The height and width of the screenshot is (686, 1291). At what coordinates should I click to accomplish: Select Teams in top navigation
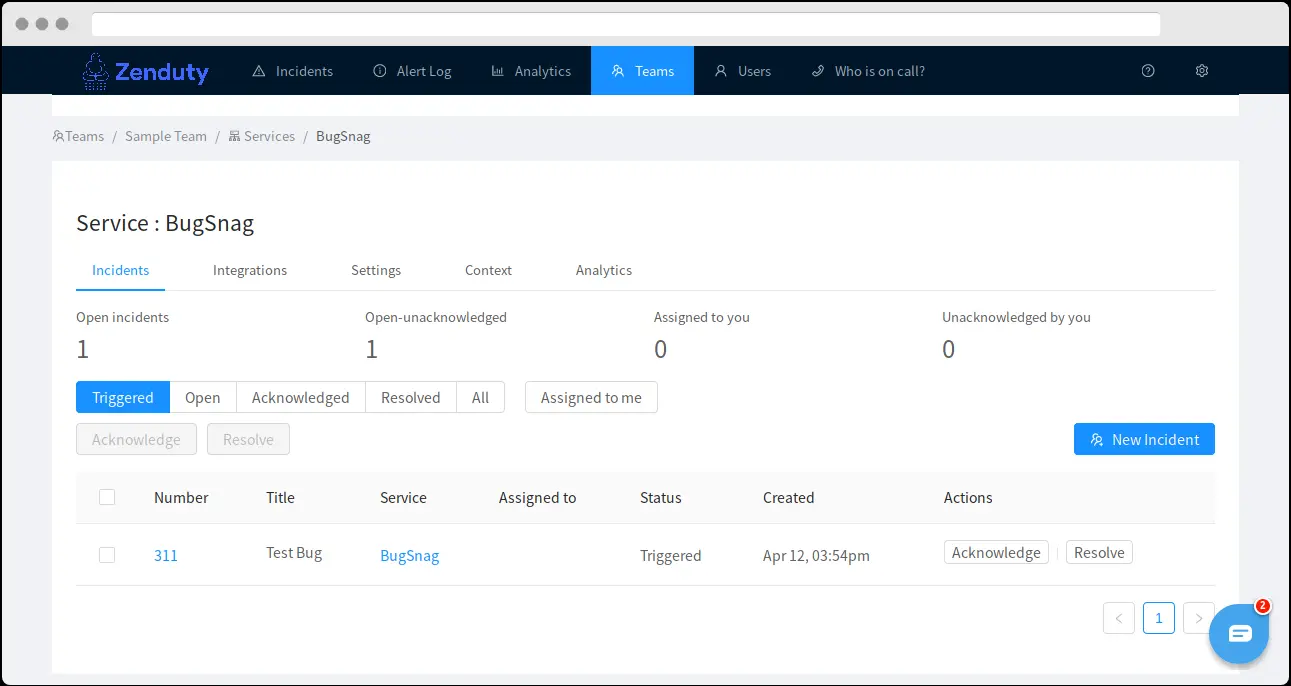click(642, 71)
